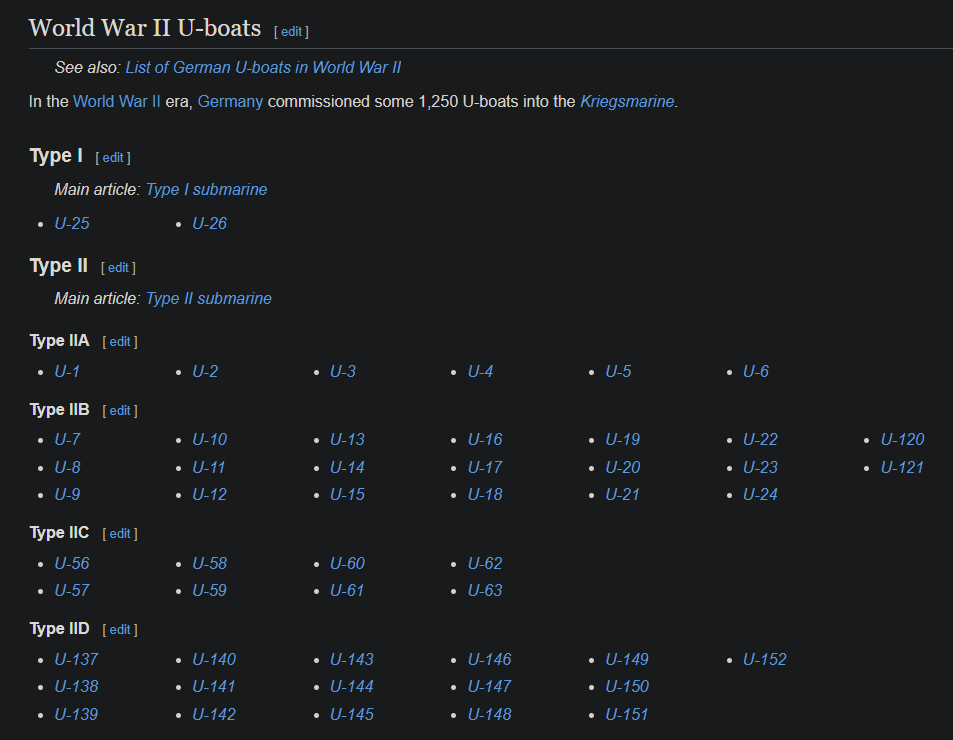Open the U-25 article

(x=72, y=224)
